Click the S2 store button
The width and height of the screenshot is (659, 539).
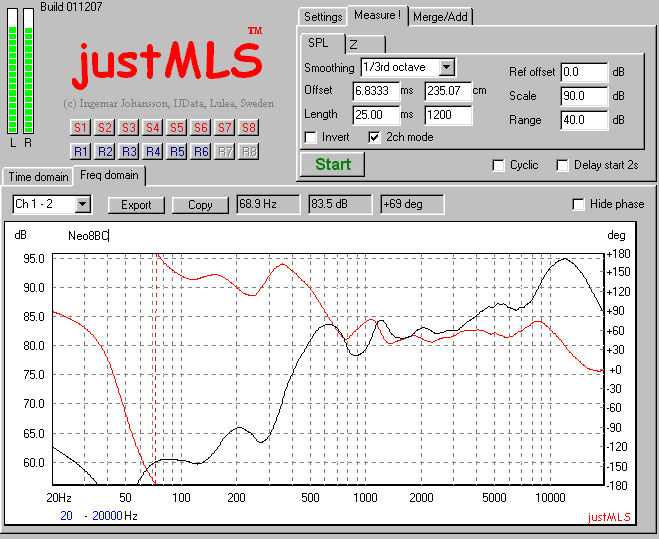coord(104,127)
